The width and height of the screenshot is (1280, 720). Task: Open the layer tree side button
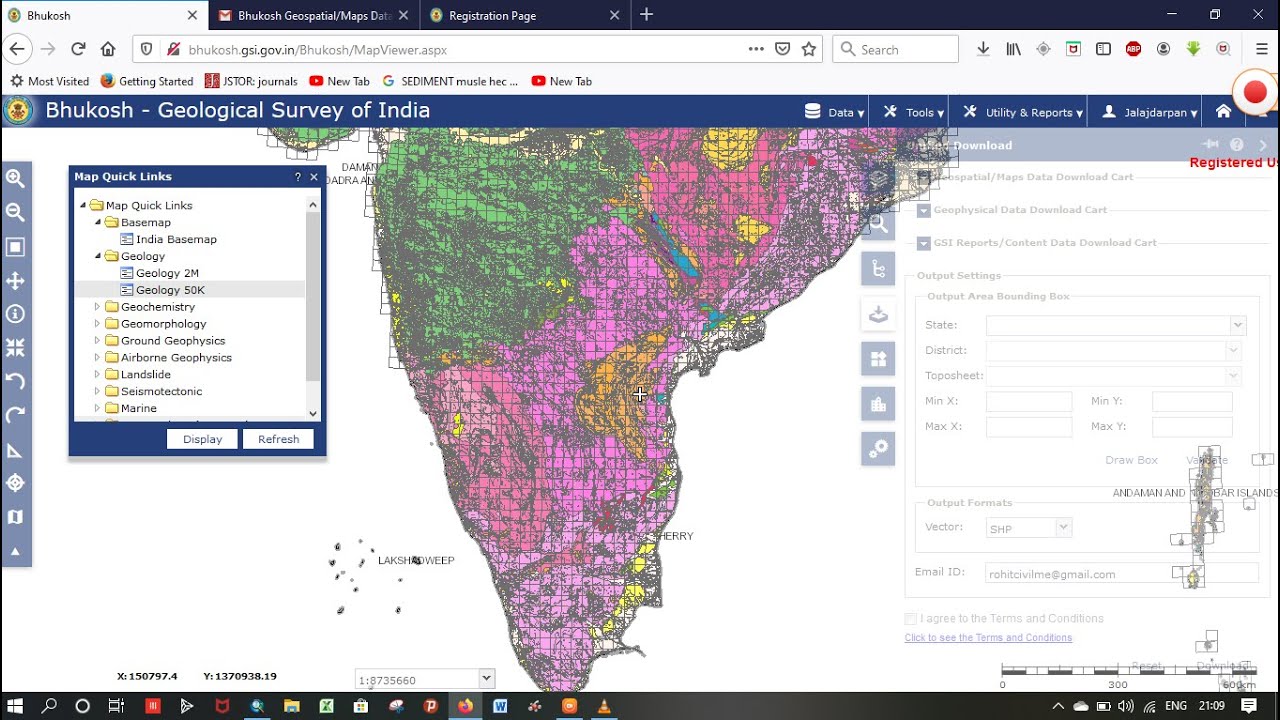(878, 269)
